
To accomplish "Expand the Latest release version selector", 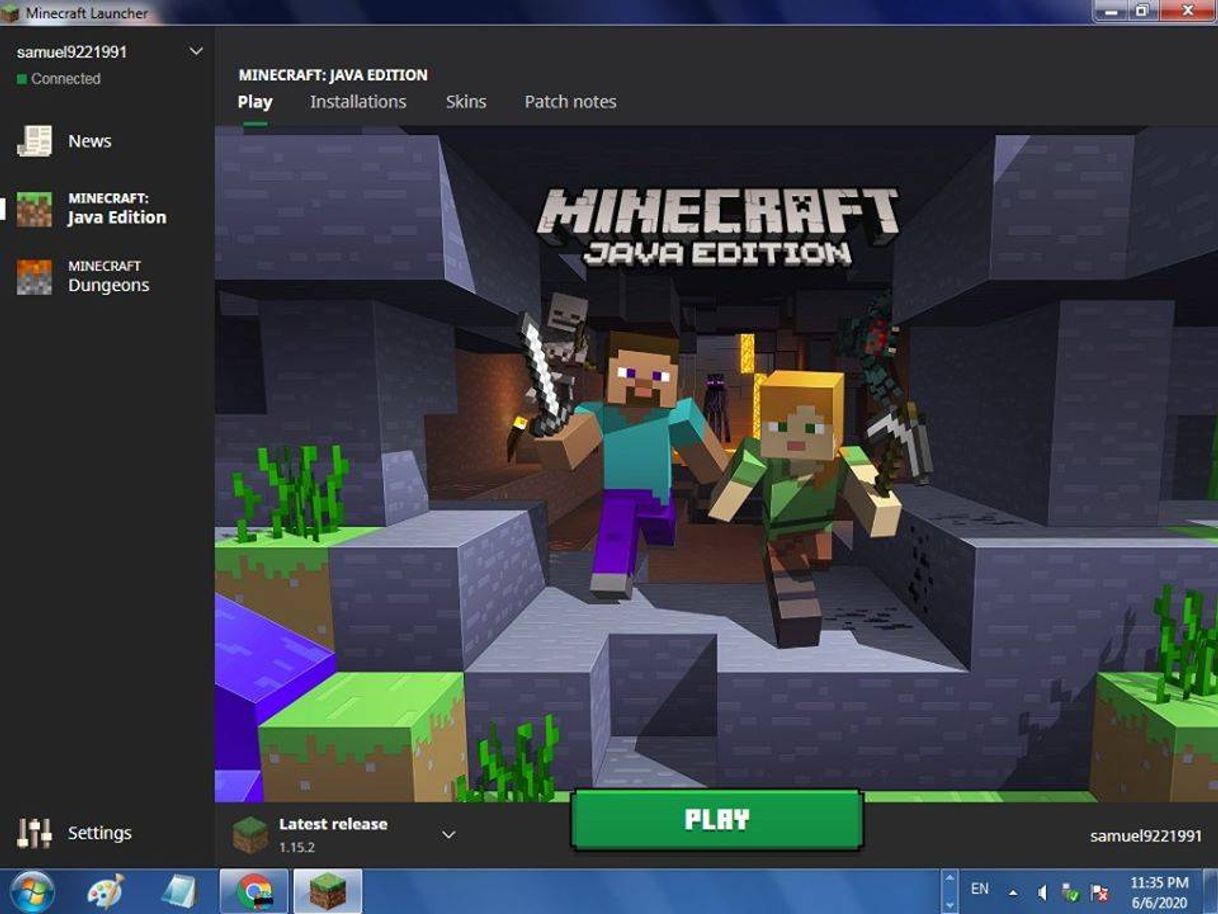I will [449, 834].
